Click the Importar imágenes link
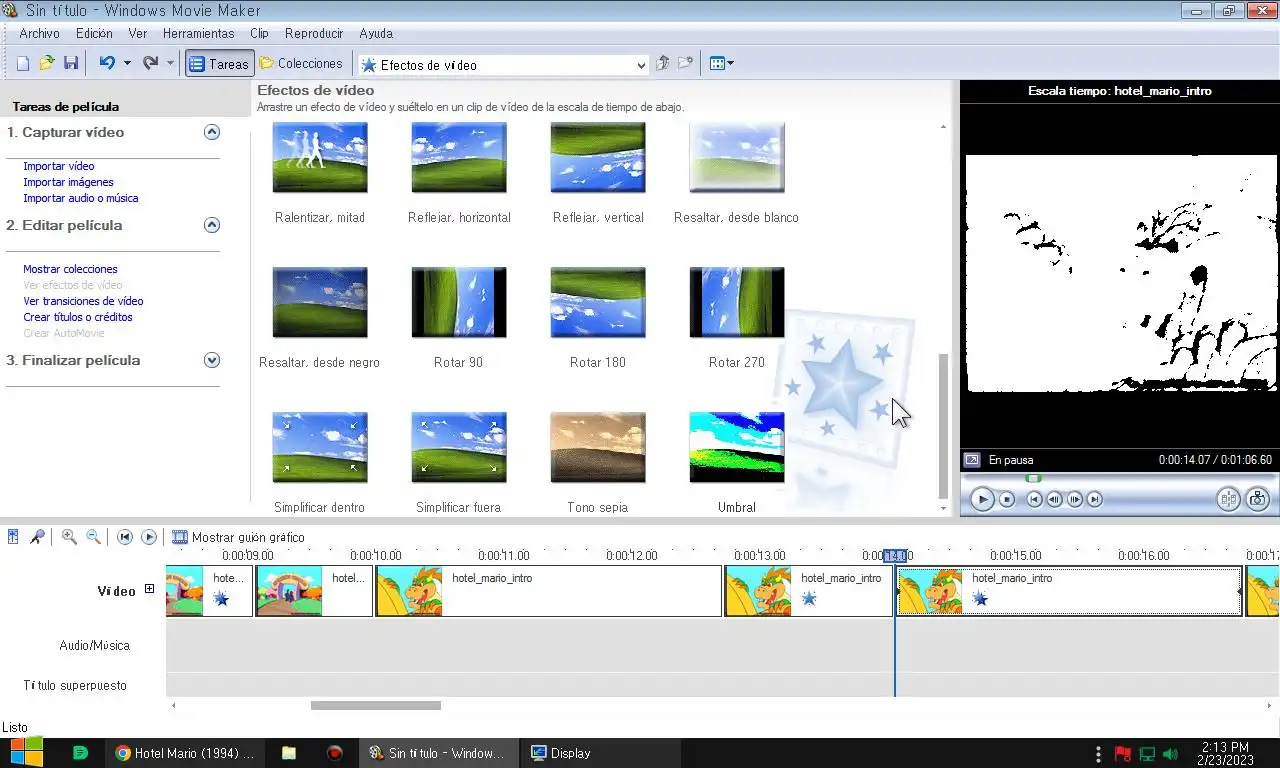Viewport: 1280px width, 768px height. (68, 182)
